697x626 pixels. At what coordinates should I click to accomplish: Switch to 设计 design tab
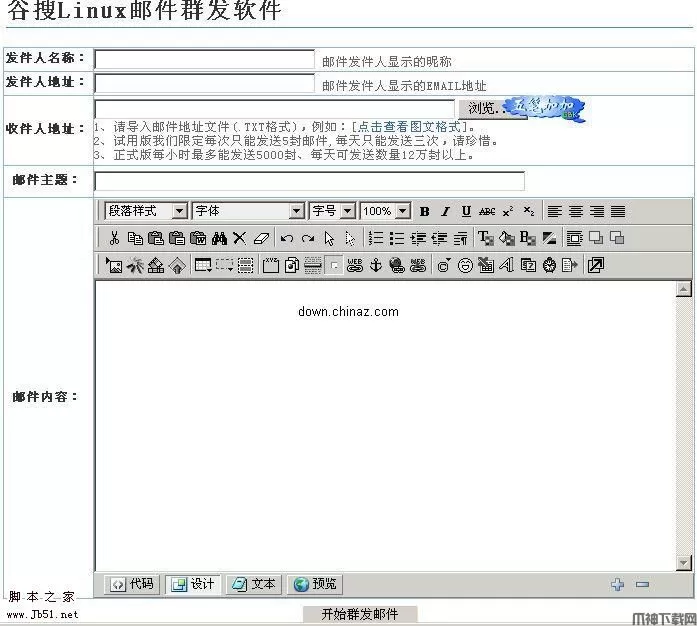coord(193,584)
